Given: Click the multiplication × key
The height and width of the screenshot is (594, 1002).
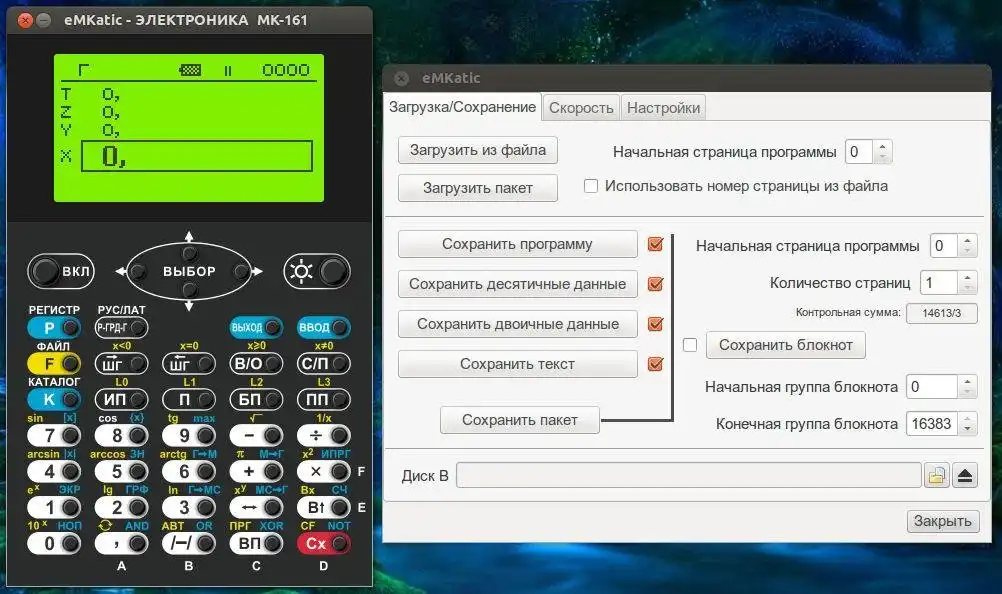Looking at the screenshot, I should (x=324, y=471).
